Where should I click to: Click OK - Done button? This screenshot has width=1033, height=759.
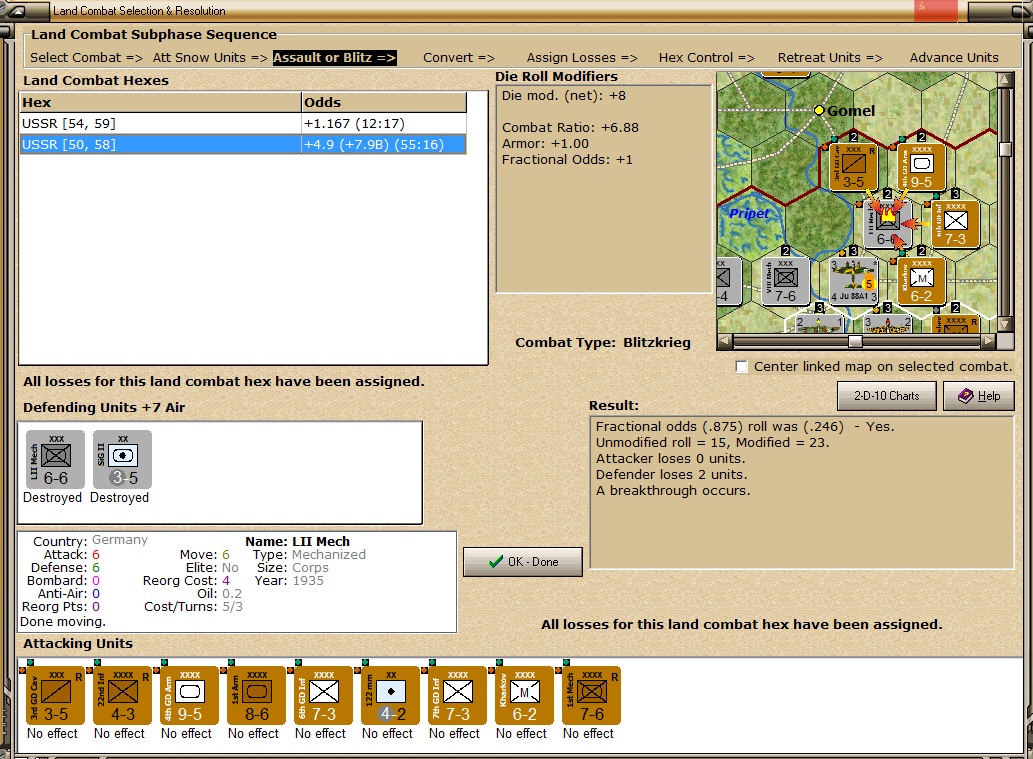point(523,562)
